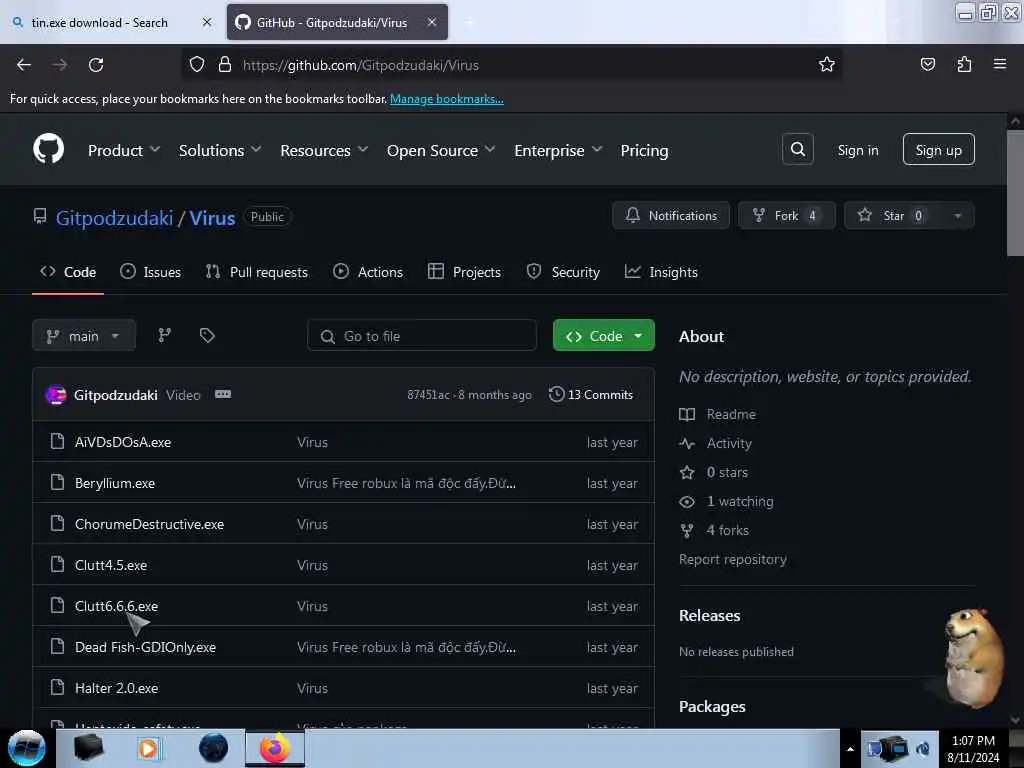View tags using the tag icon
The height and width of the screenshot is (768, 1024).
pyautogui.click(x=207, y=336)
